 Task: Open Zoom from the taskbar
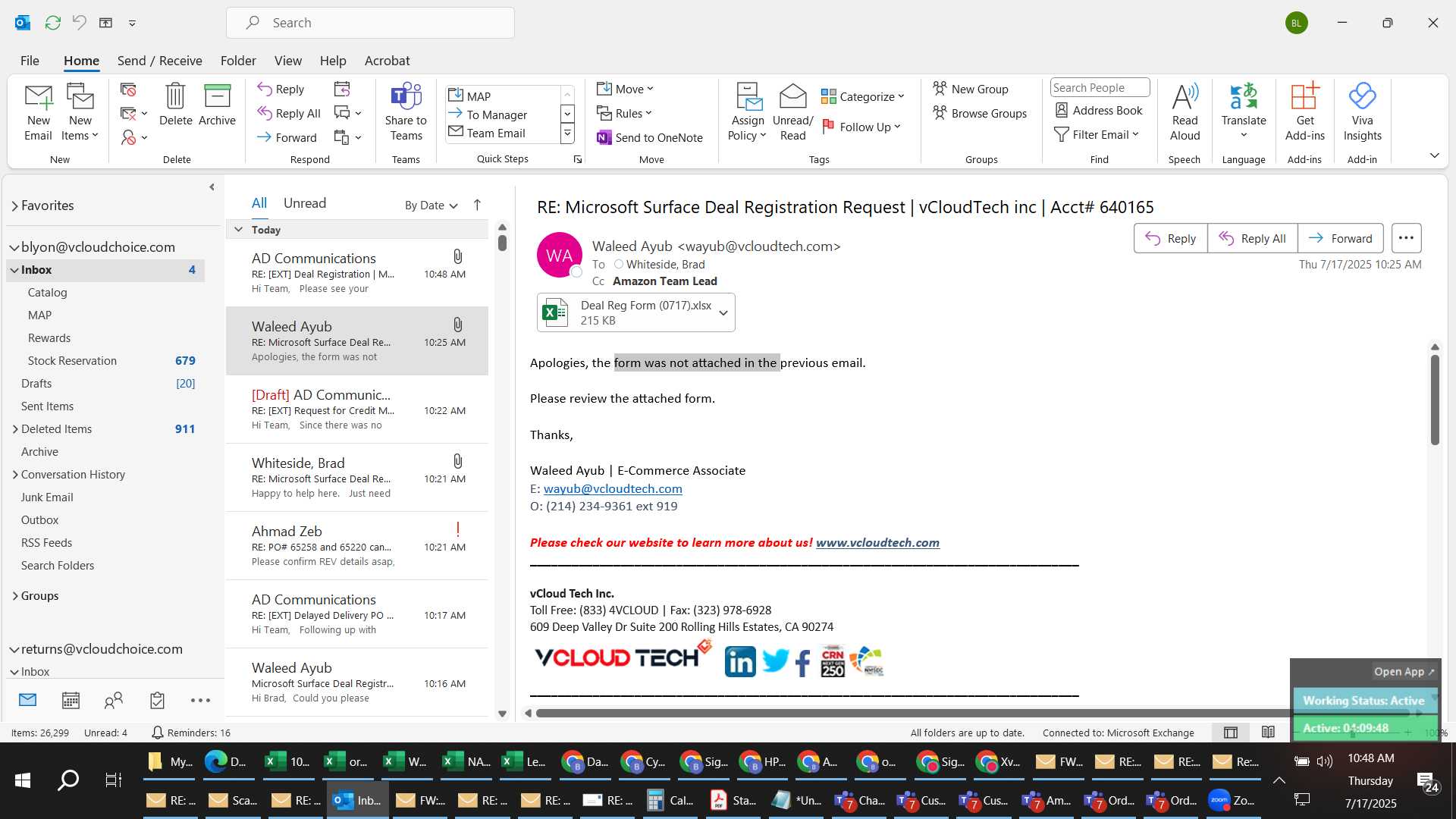pyautogui.click(x=1232, y=800)
